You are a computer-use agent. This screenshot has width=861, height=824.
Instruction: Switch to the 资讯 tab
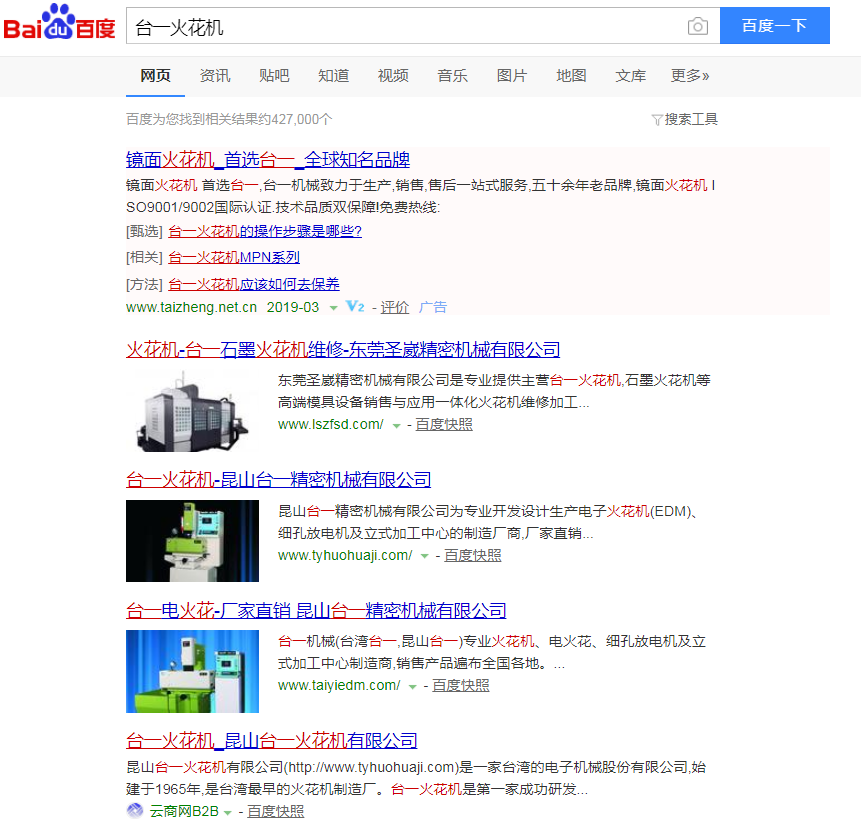click(215, 76)
